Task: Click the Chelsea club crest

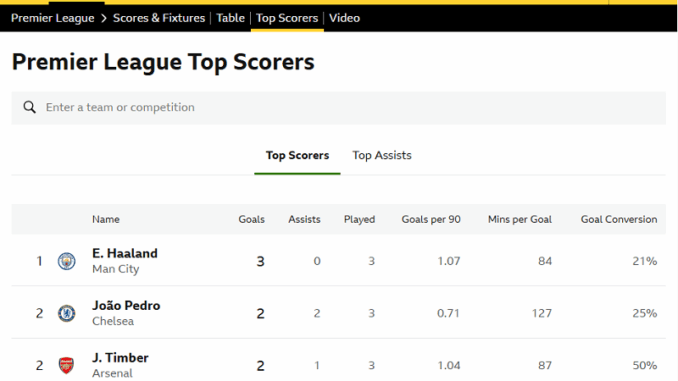Action: 67,313
